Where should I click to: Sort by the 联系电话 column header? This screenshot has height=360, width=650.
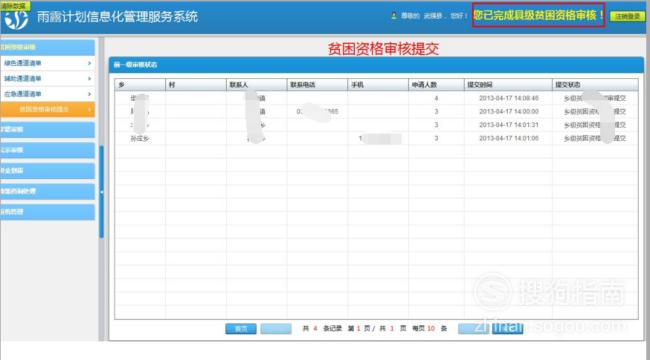pos(317,85)
